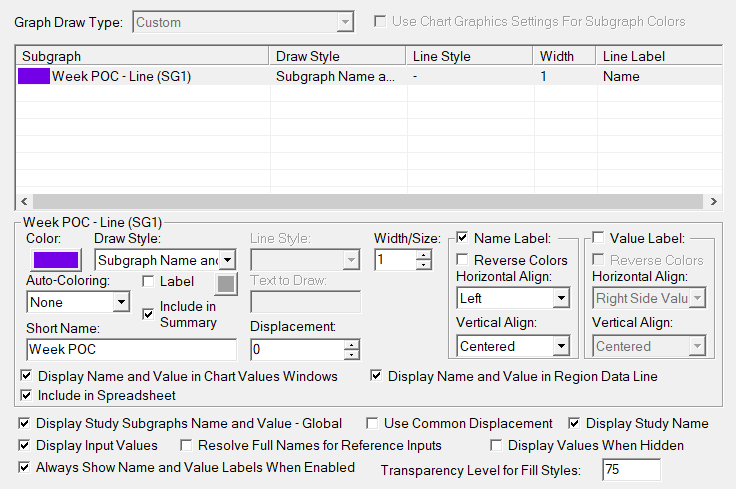Enable the Value Label checkbox

point(598,238)
